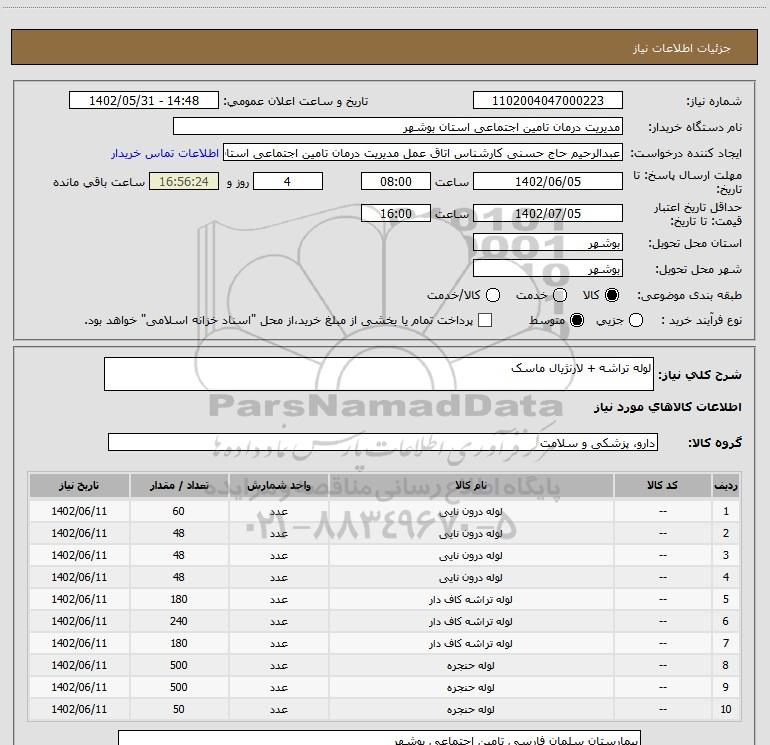Click the اطلاعات کالاهای مورد نیاز heading
The image size is (770, 745).
668,407
